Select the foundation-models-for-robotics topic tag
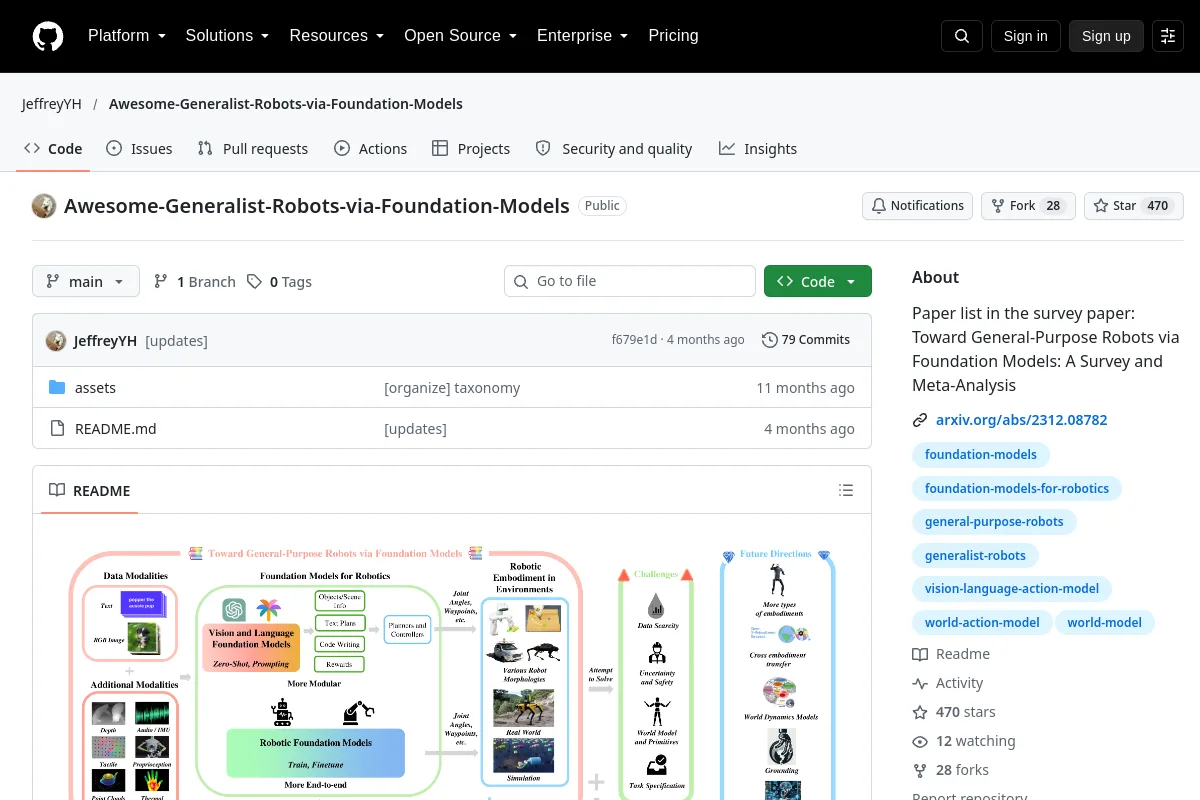Screen dimensions: 1200x800 [x=1017, y=488]
